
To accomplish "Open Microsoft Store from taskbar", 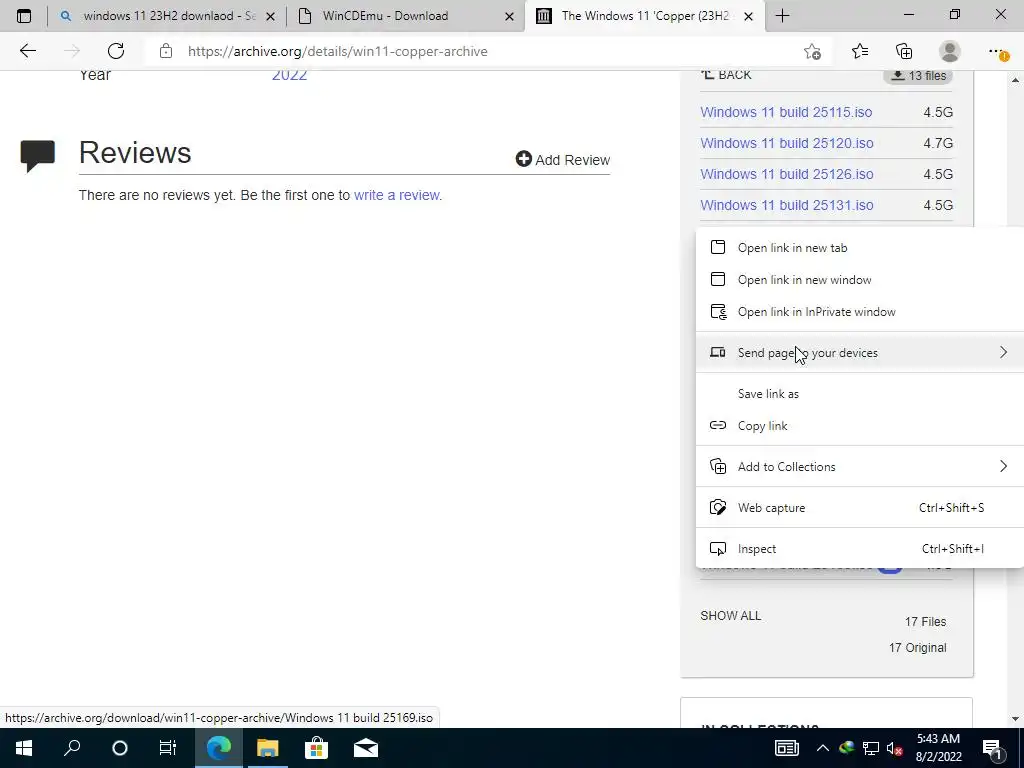I will pyautogui.click(x=316, y=748).
